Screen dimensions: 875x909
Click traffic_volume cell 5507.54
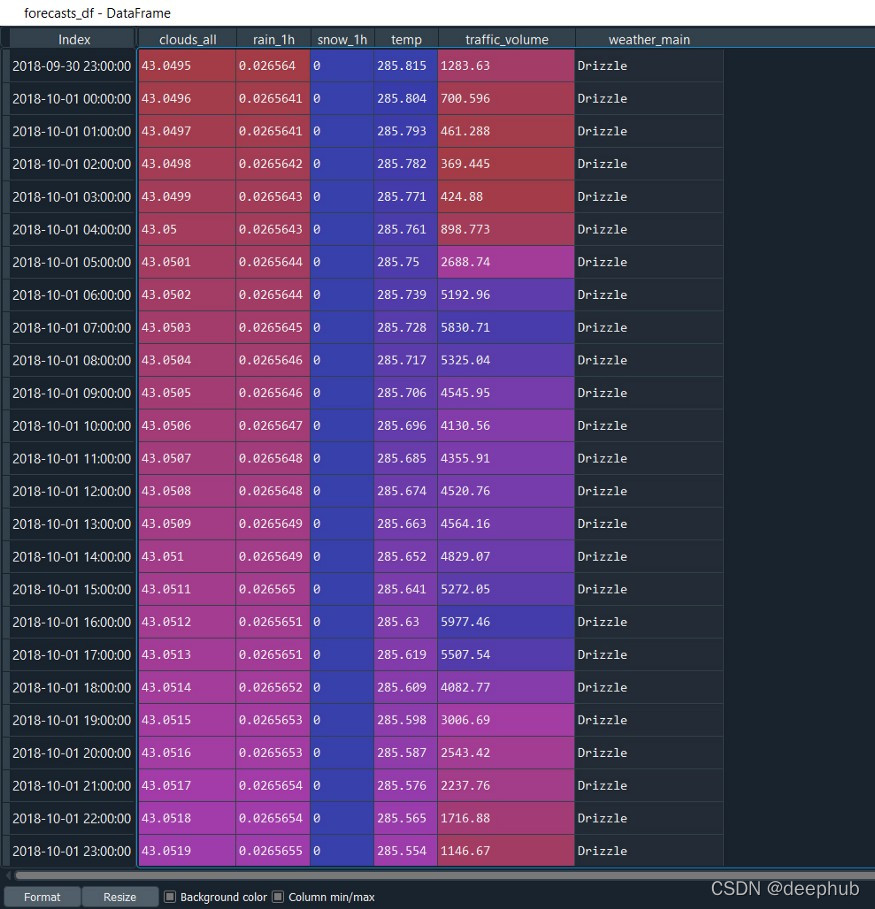click(506, 655)
